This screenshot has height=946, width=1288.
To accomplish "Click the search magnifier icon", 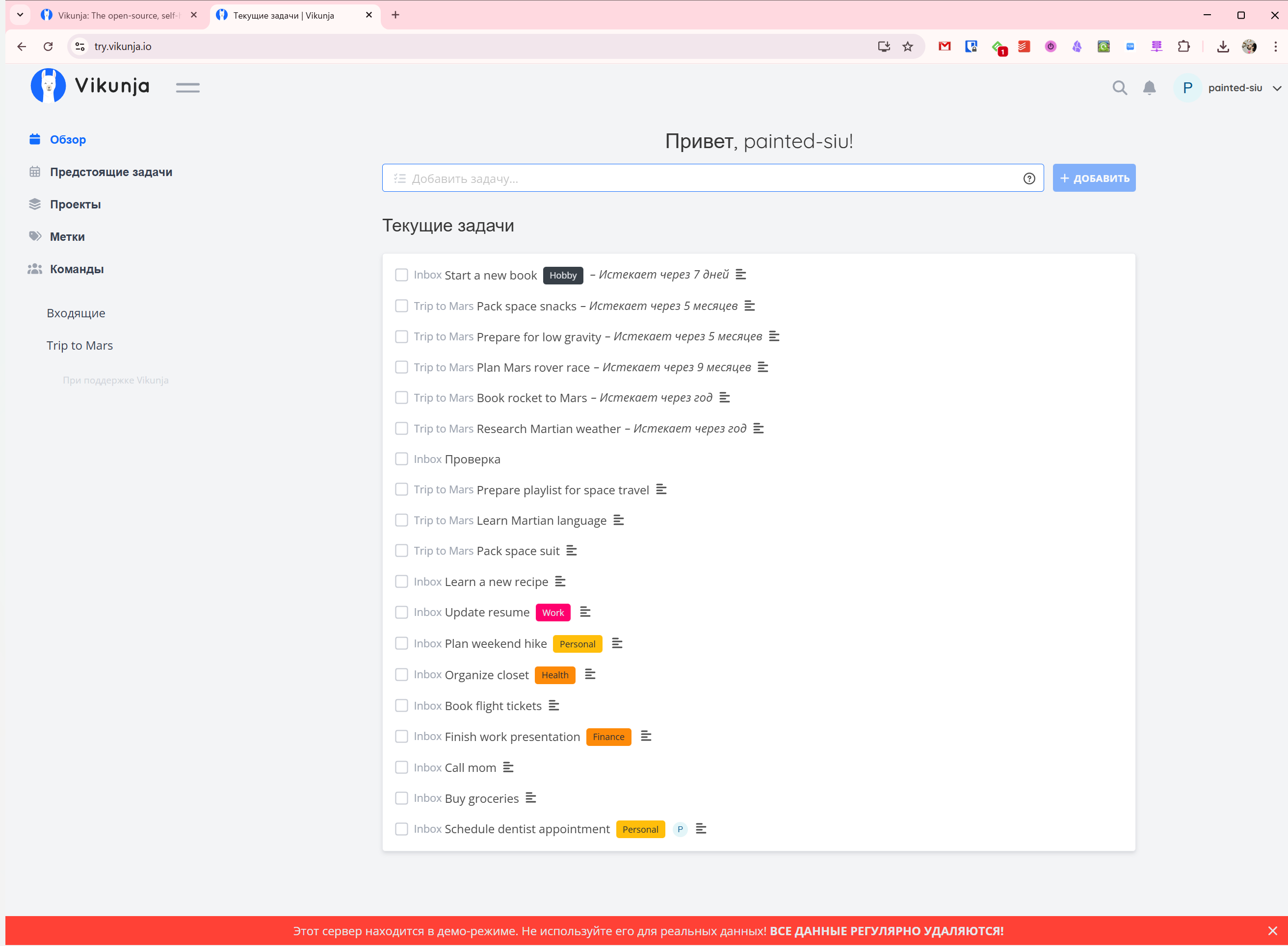I will point(1119,88).
